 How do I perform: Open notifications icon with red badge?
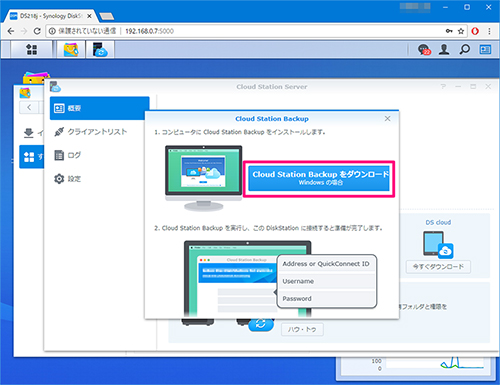pos(424,50)
